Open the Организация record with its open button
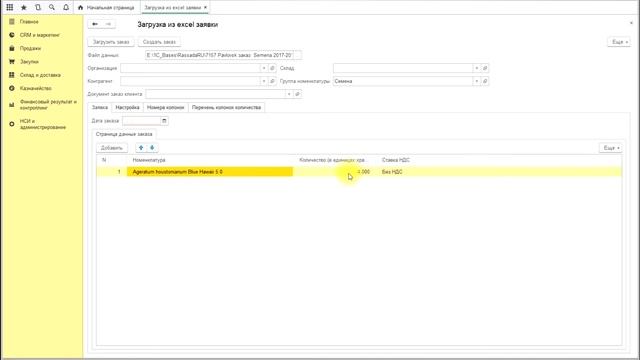The width and height of the screenshot is (640, 360). pyautogui.click(x=273, y=68)
